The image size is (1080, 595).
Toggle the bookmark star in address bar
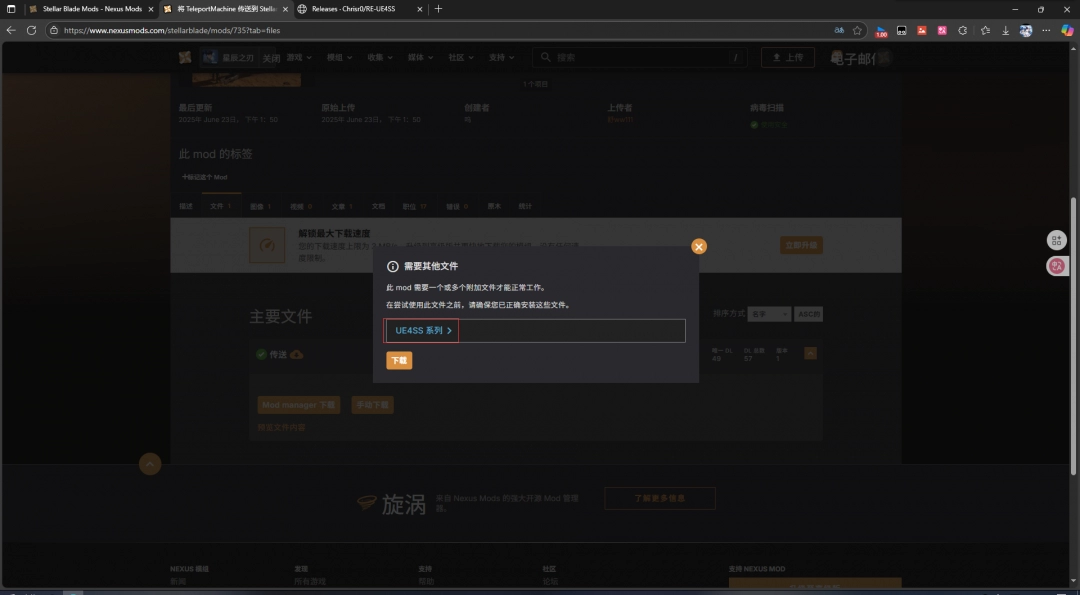tap(857, 30)
